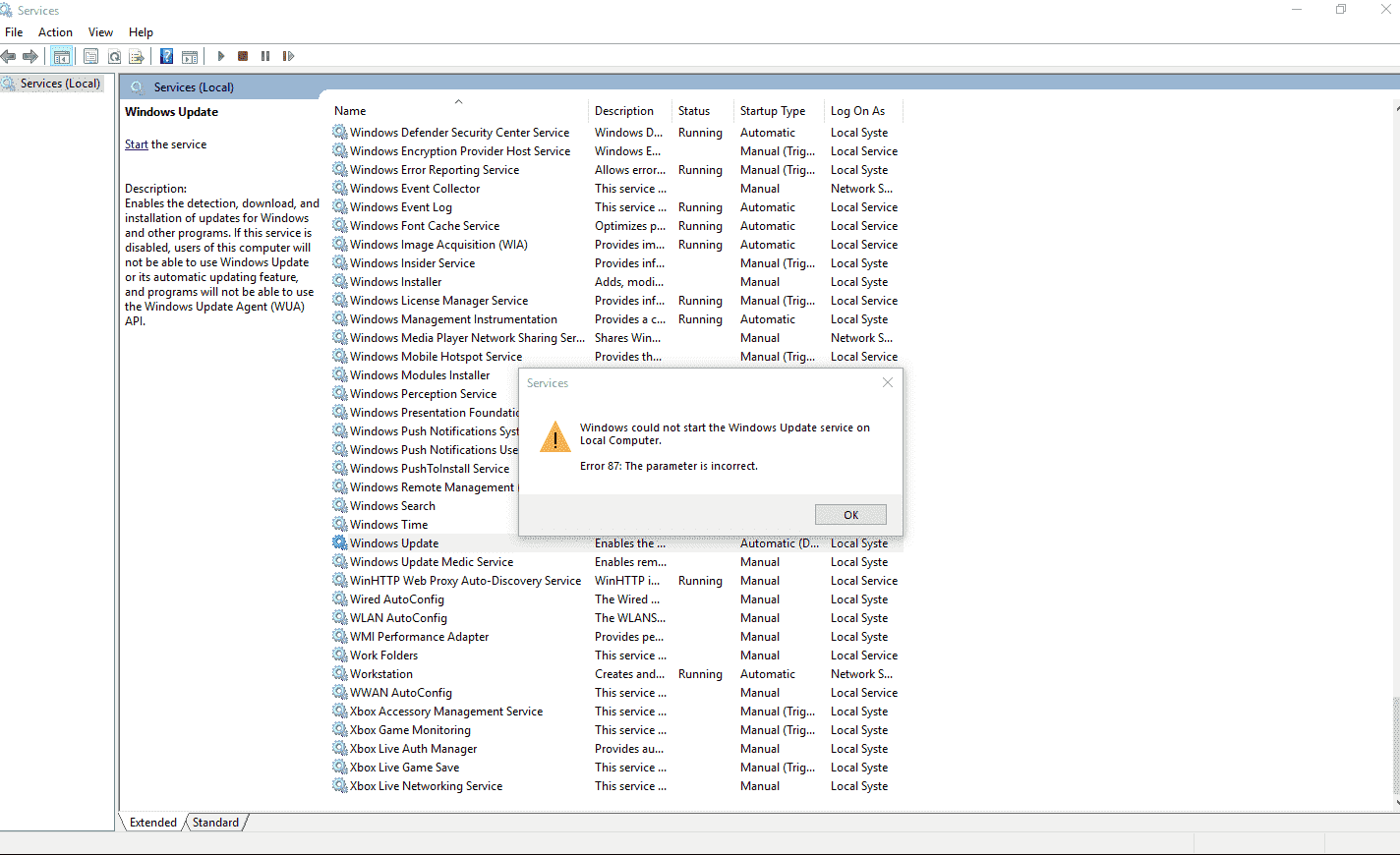Click the Wired AutoConfig gear icon
Image resolution: width=1400 pixels, height=855 pixels.
tap(340, 599)
